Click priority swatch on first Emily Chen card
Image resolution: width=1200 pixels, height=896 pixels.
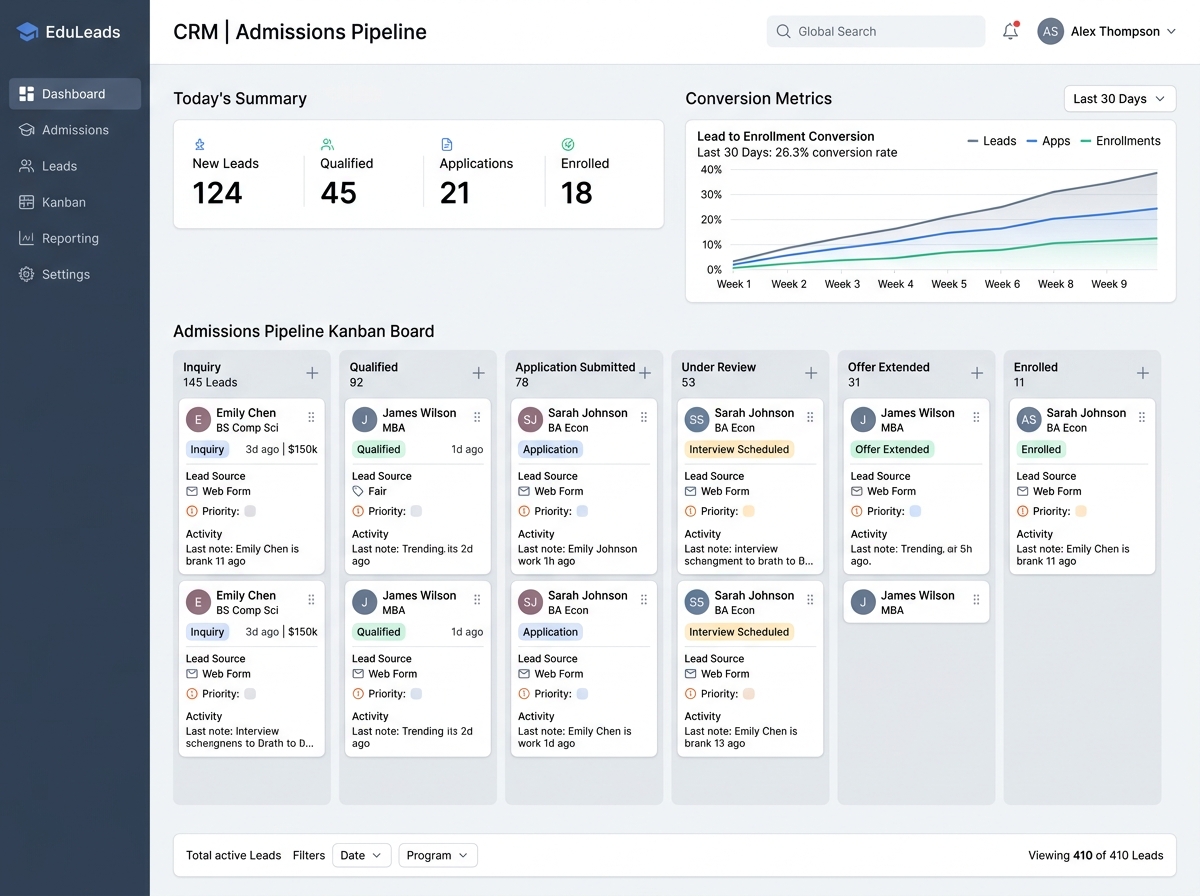[x=250, y=511]
